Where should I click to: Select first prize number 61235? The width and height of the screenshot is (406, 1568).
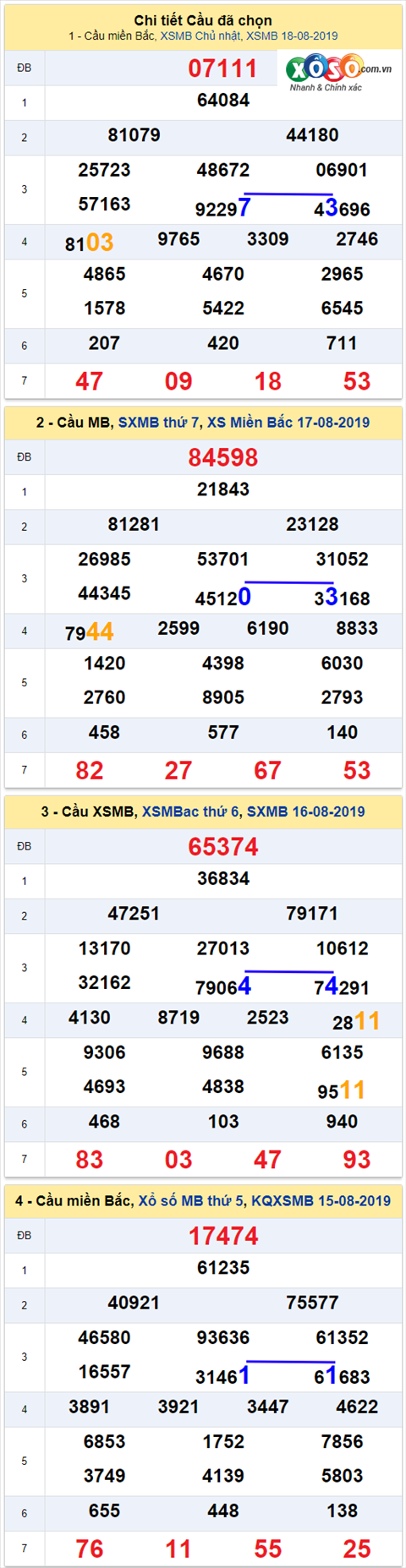(223, 1268)
